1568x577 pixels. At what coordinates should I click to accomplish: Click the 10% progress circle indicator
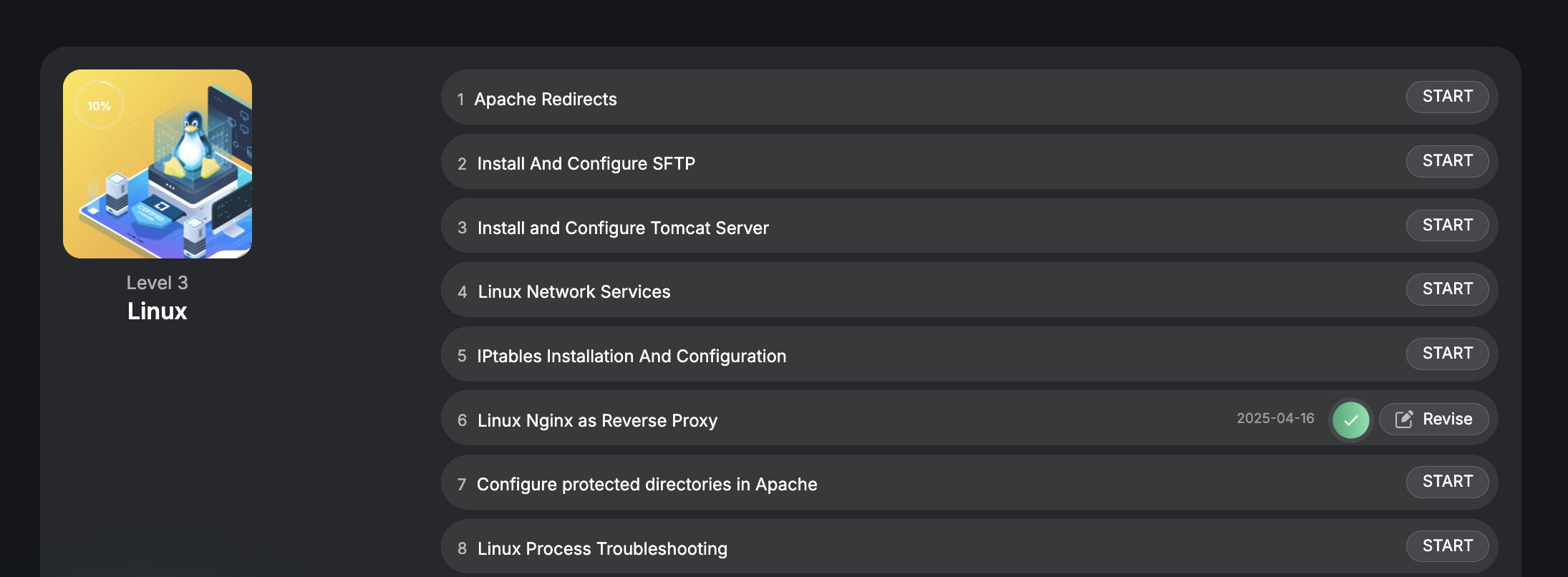coord(100,106)
